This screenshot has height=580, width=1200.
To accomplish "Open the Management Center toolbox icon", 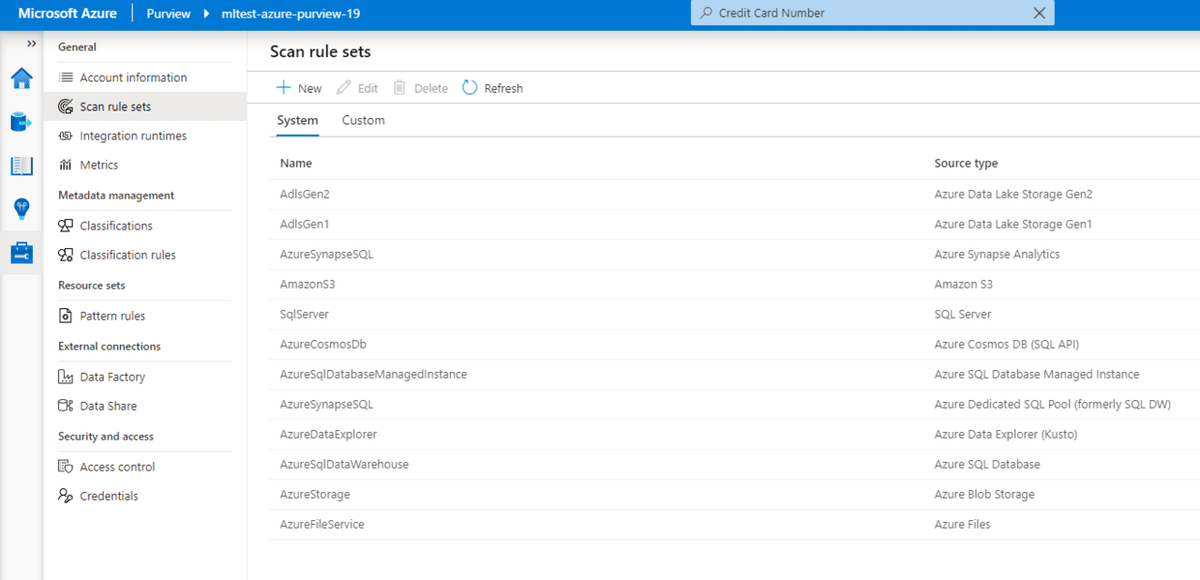I will tap(21, 253).
